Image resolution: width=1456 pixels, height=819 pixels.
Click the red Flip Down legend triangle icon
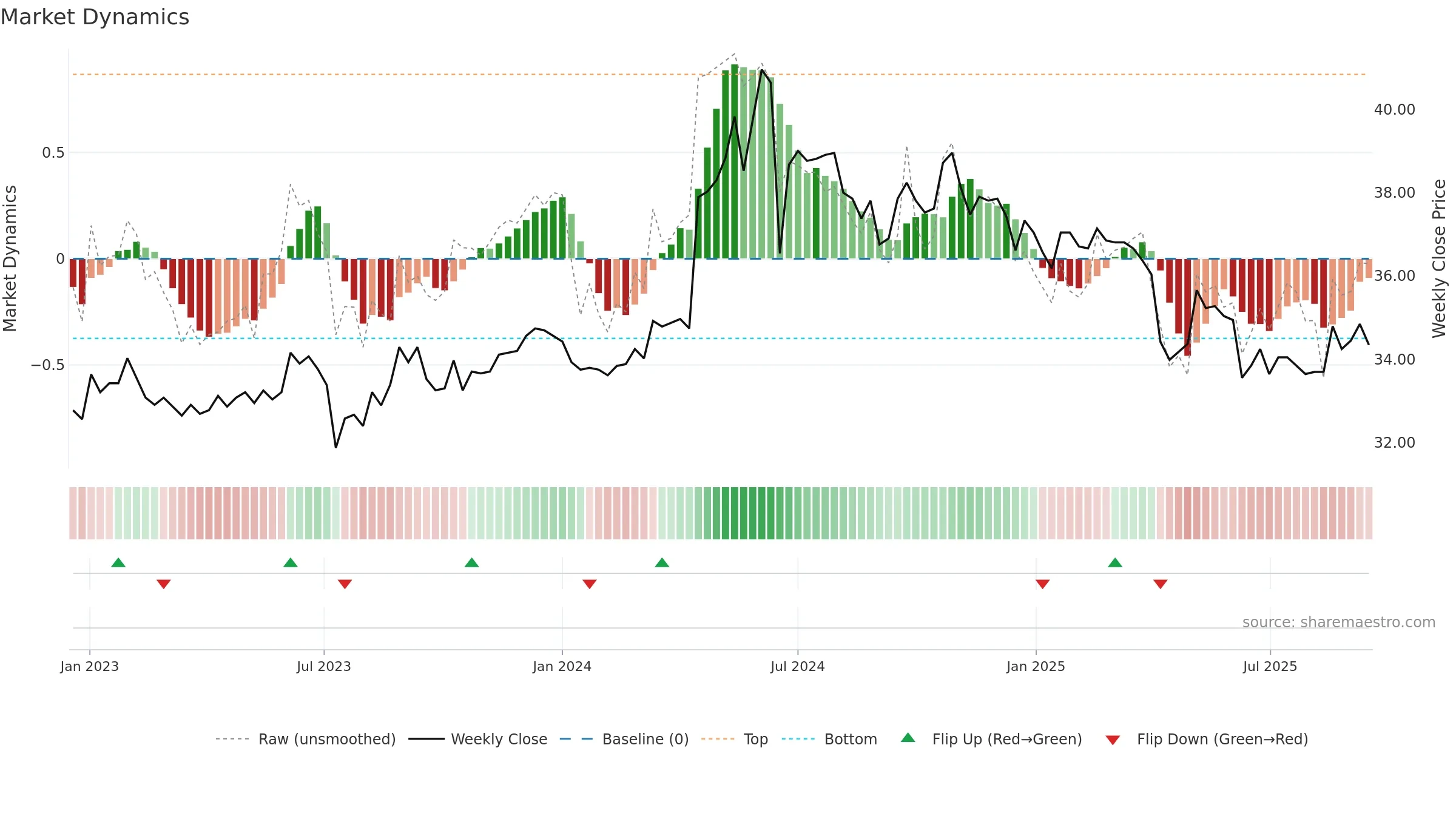tap(1112, 740)
